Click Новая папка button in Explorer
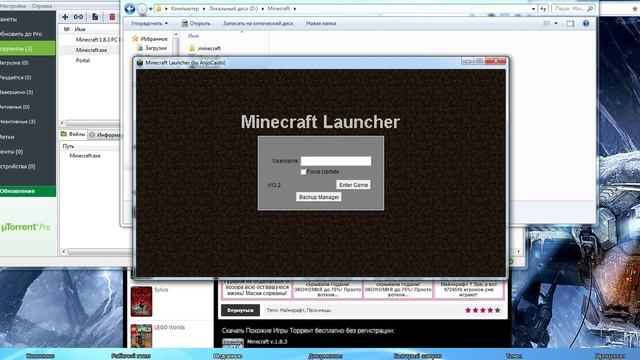This screenshot has height=360, width=640. tap(321, 24)
